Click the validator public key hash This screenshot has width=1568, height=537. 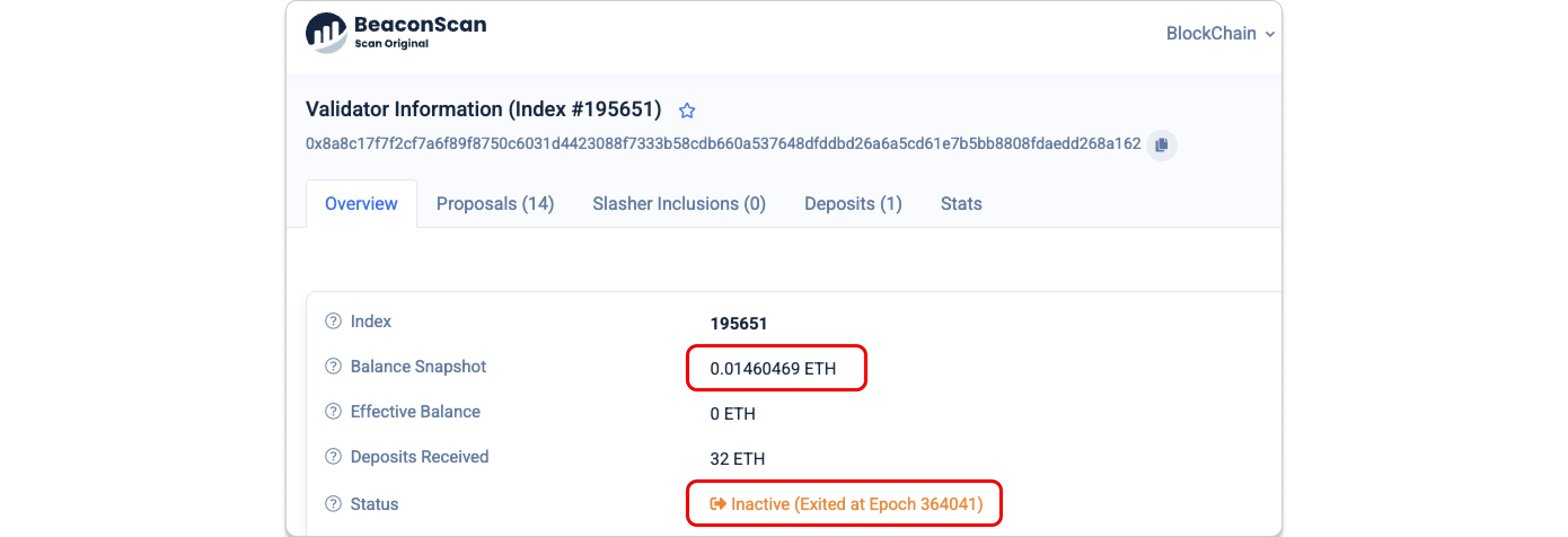[723, 144]
